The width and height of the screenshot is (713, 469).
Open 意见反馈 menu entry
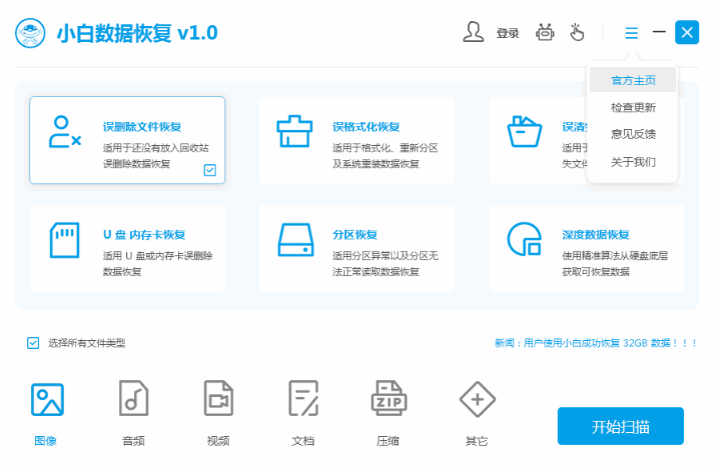(633, 134)
